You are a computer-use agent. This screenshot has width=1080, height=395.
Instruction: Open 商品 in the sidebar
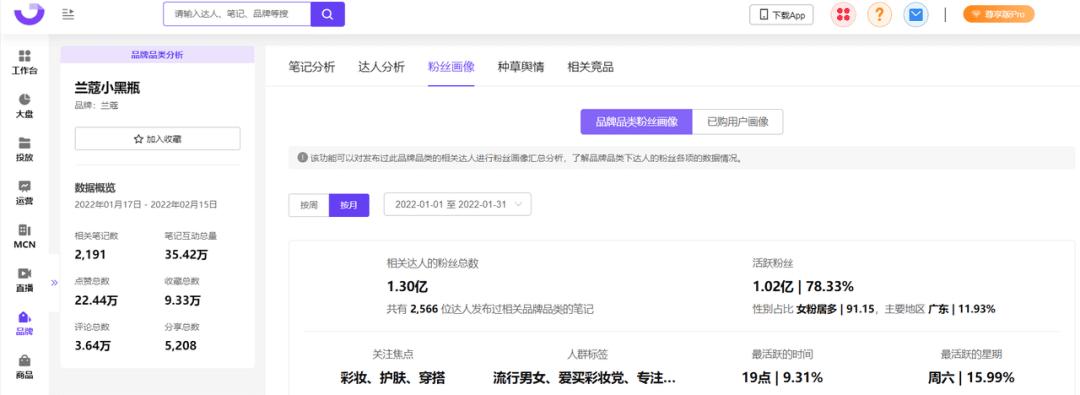click(x=24, y=367)
